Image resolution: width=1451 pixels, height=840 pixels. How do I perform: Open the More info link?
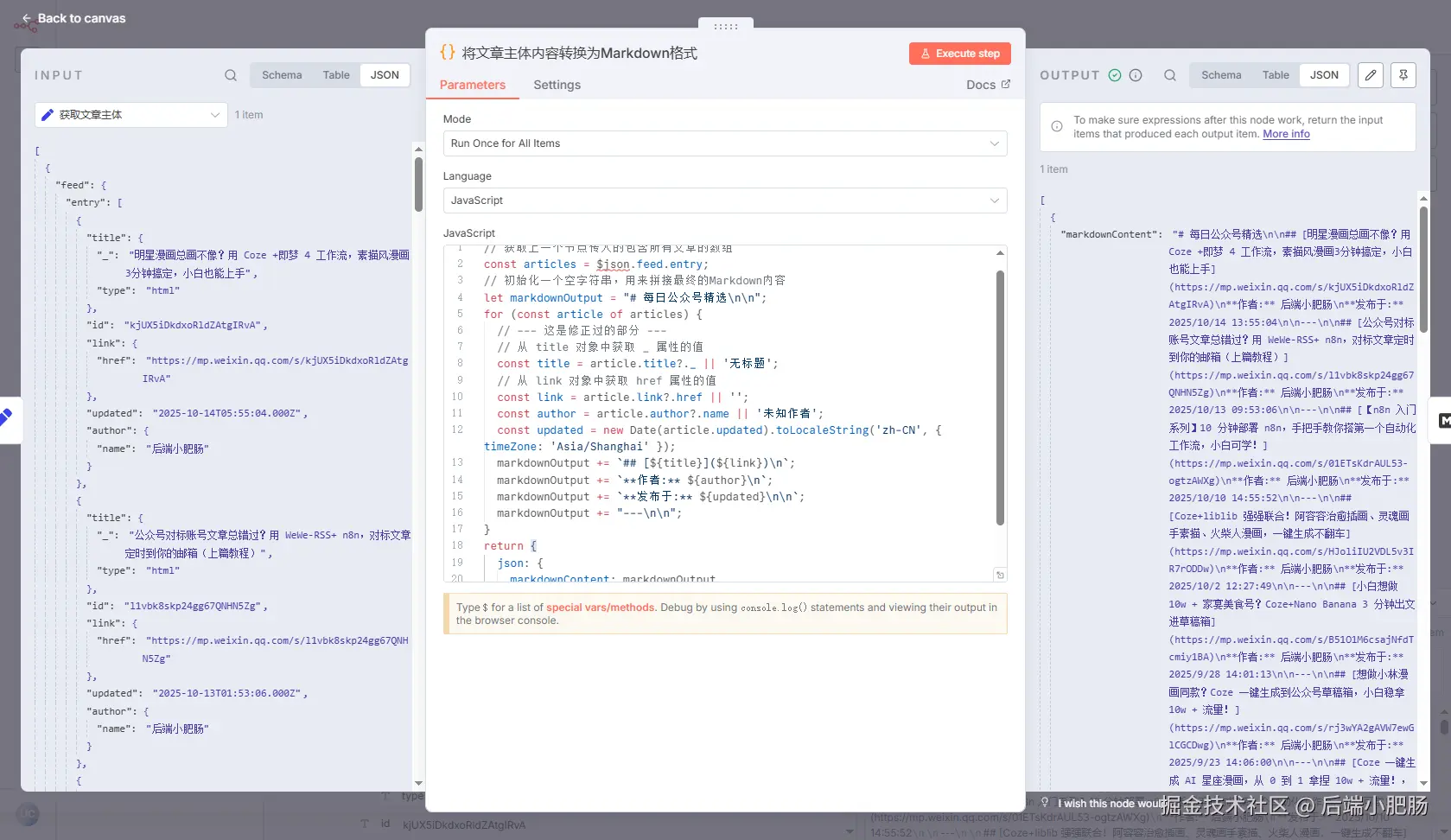point(1286,134)
